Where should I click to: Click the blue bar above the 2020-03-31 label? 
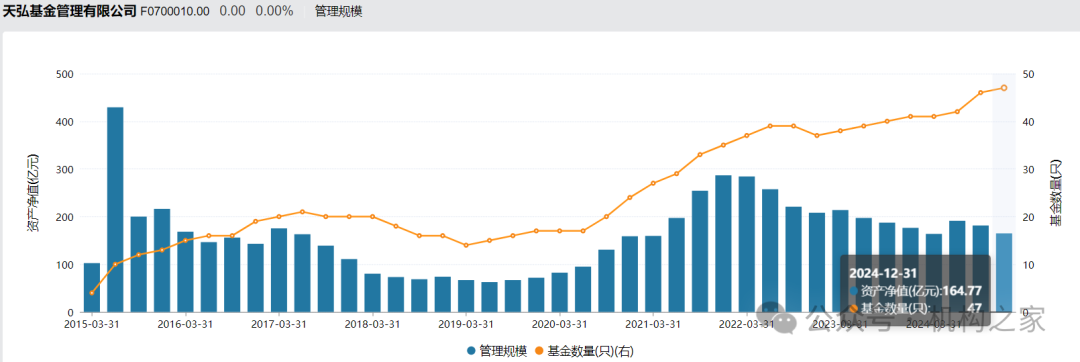click(x=560, y=292)
